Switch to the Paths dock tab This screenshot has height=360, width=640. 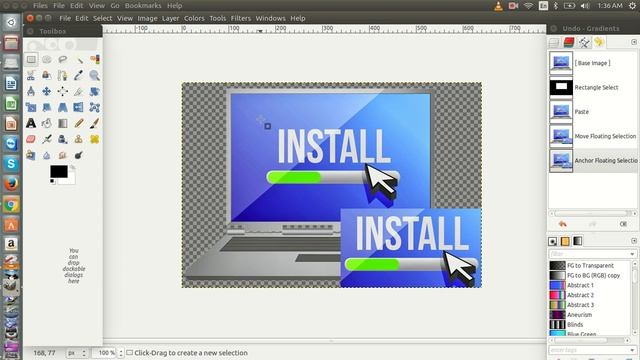click(584, 42)
